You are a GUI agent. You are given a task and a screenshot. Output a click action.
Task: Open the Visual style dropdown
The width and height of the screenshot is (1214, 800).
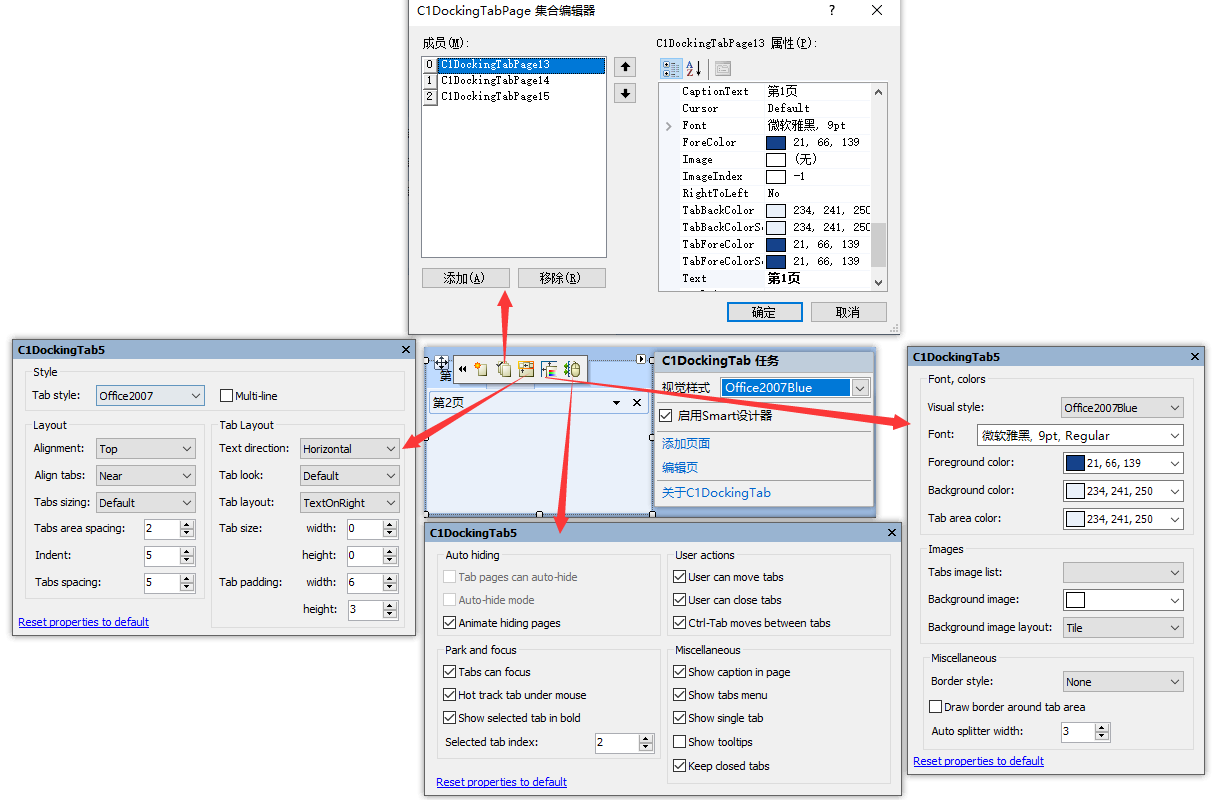1123,408
